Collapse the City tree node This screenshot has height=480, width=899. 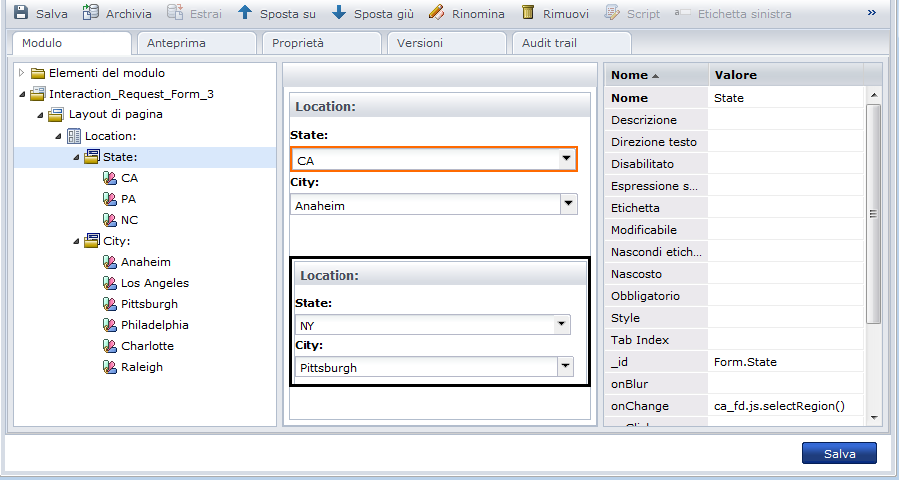(x=77, y=241)
